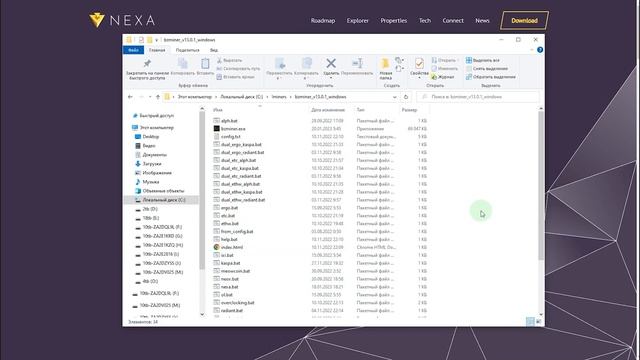
Task: Select Desktop in the navigation pane
Action: point(151,137)
